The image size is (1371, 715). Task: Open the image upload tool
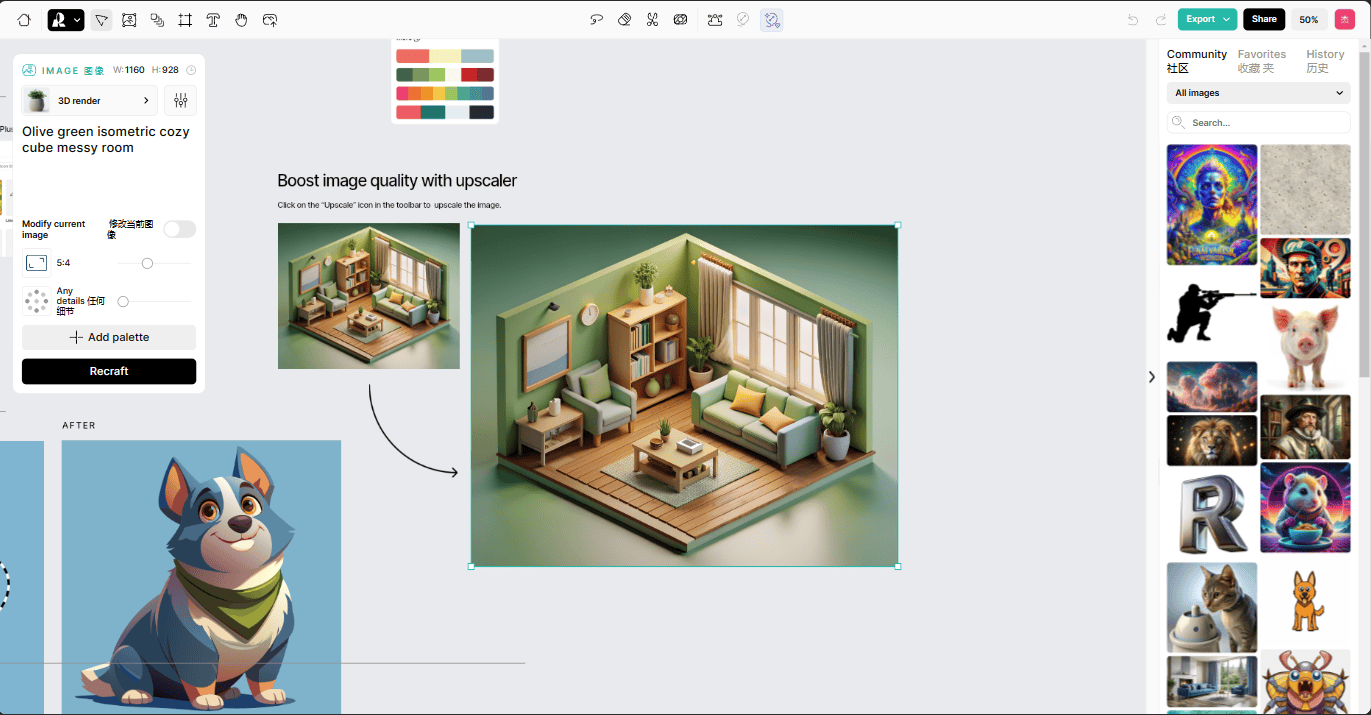click(269, 20)
